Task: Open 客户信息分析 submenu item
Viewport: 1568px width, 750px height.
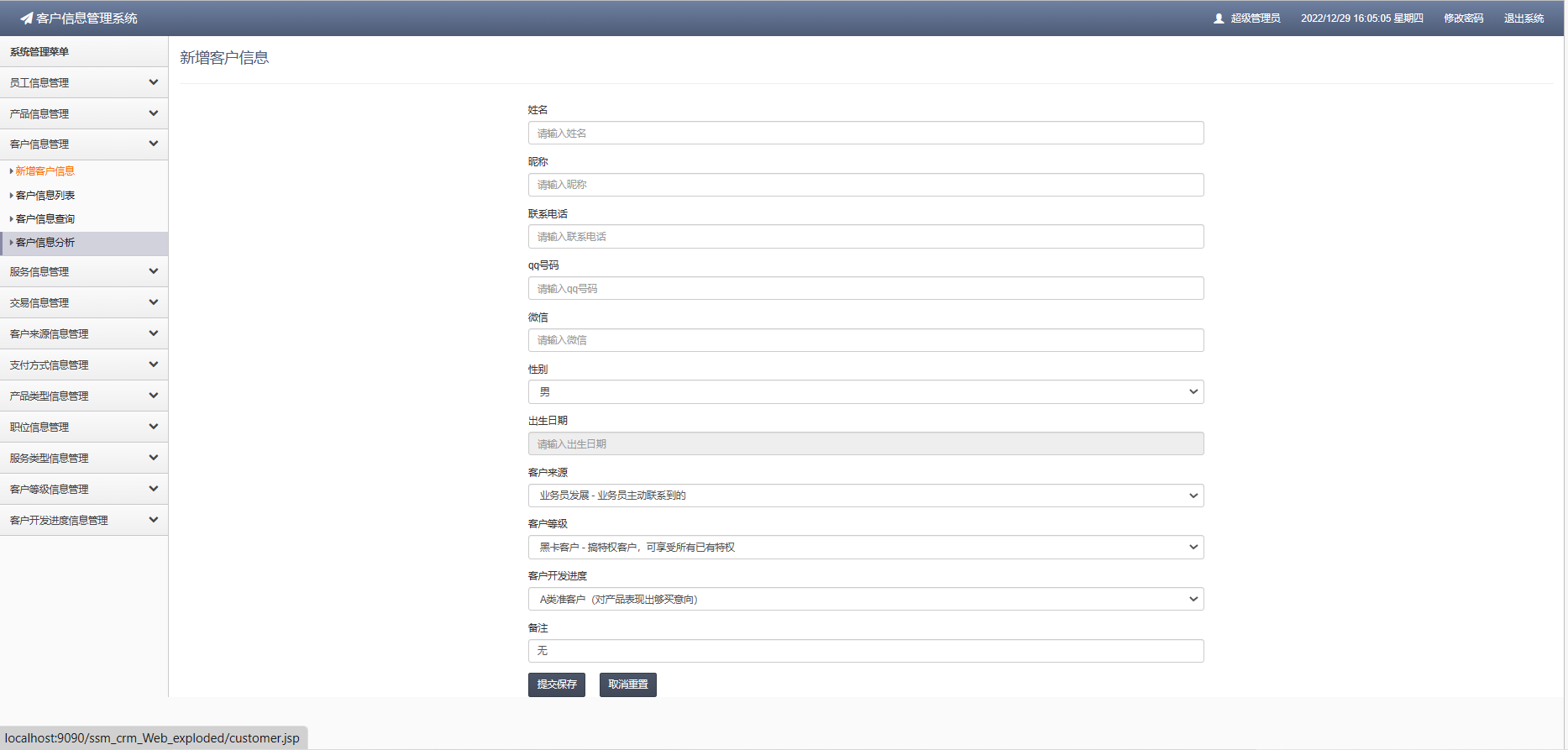Action: (45, 243)
